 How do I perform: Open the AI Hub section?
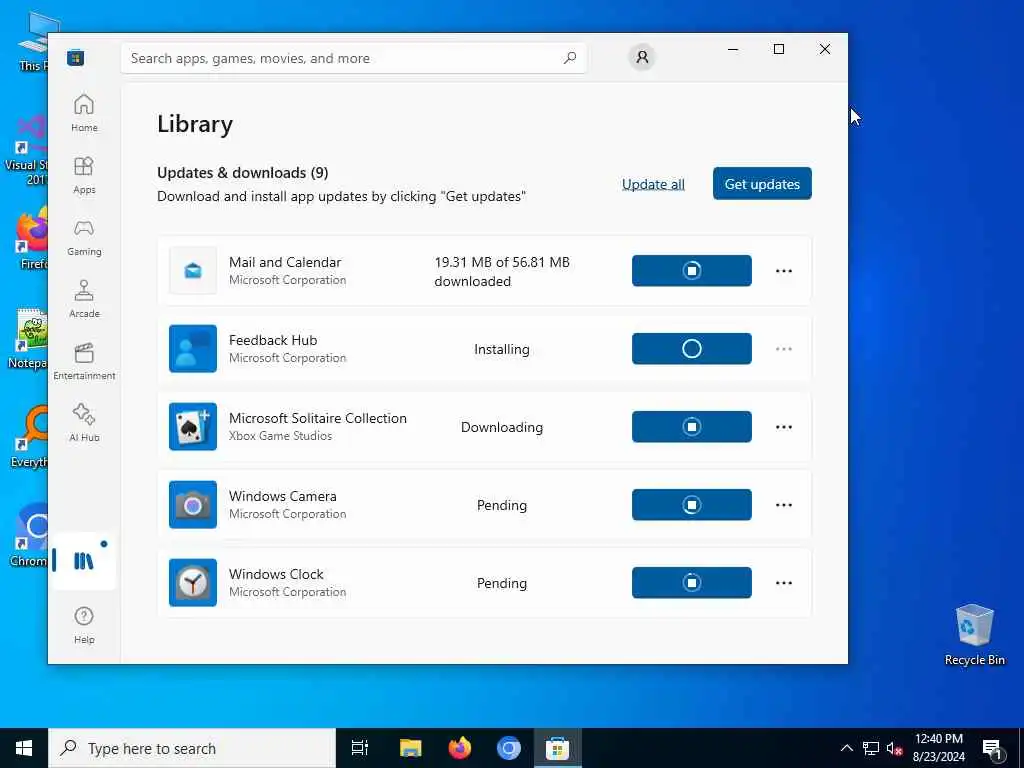[x=84, y=423]
